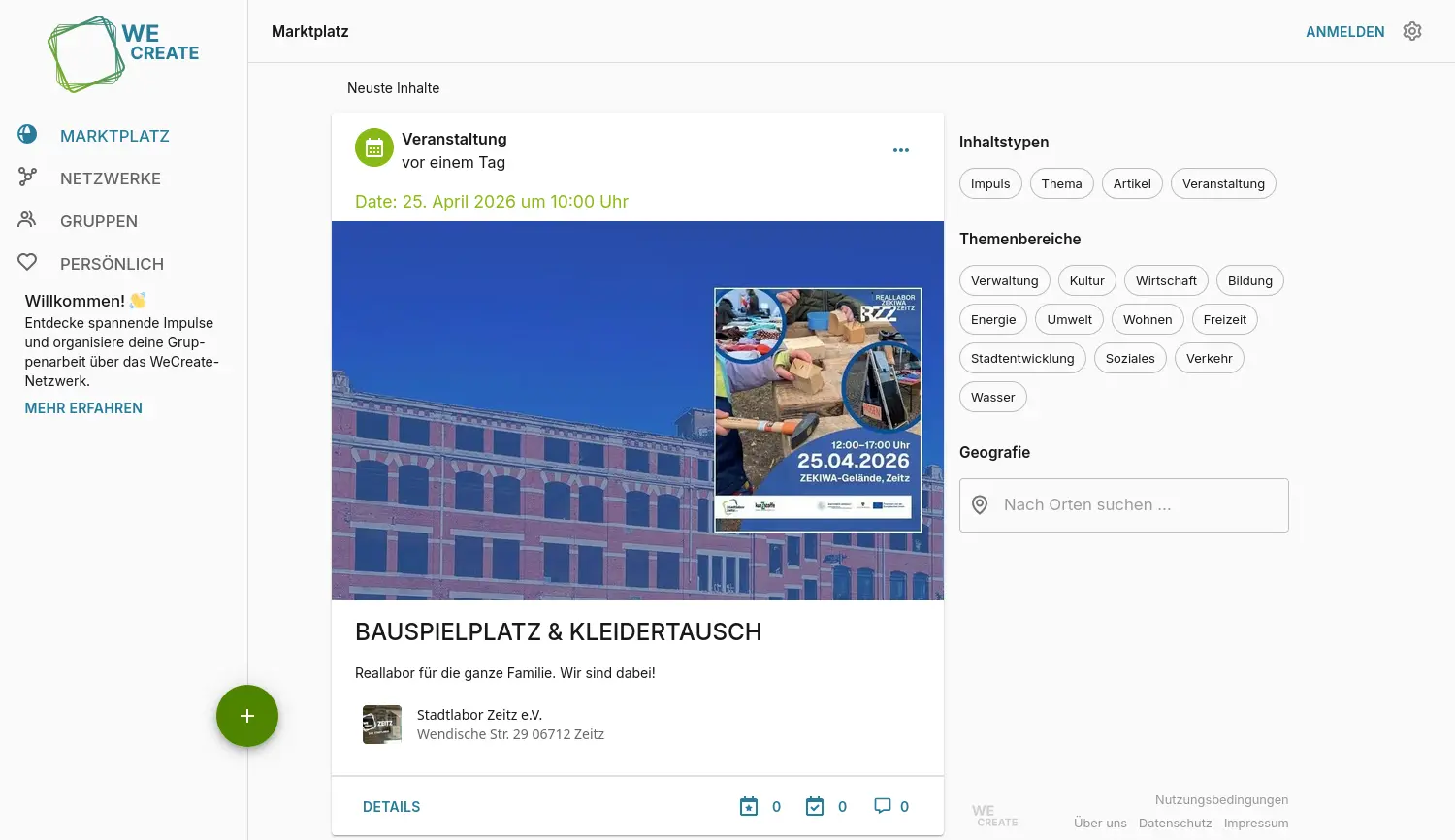Viewport: 1455px width, 840px height.
Task: Click the Persönlich heart icon
Action: pos(27,263)
